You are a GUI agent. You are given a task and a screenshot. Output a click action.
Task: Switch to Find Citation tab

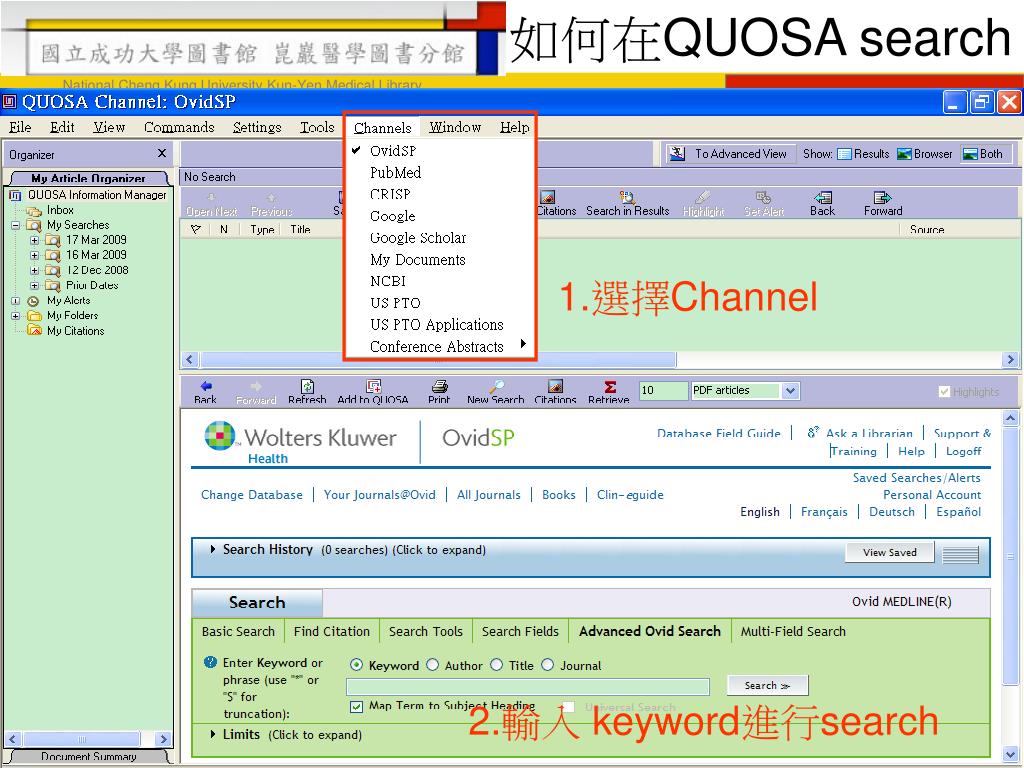click(332, 632)
